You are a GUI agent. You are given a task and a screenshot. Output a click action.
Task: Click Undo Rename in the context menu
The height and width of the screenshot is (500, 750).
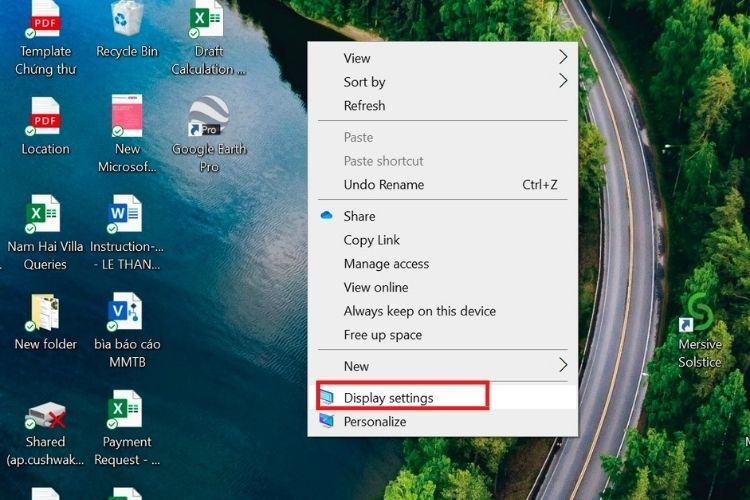click(x=442, y=185)
